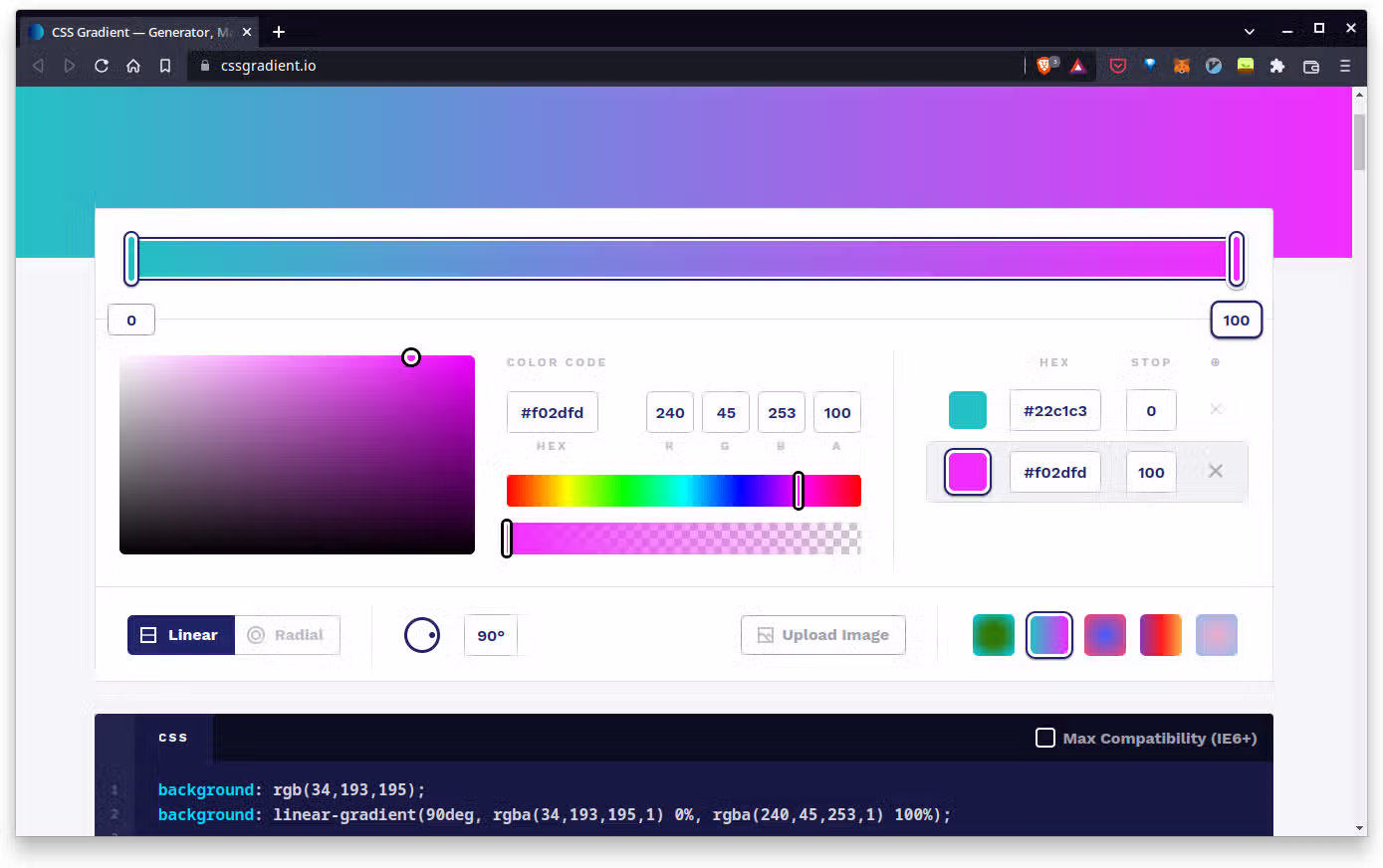Remove the #f02dfd stop with its X icon

click(x=1215, y=471)
